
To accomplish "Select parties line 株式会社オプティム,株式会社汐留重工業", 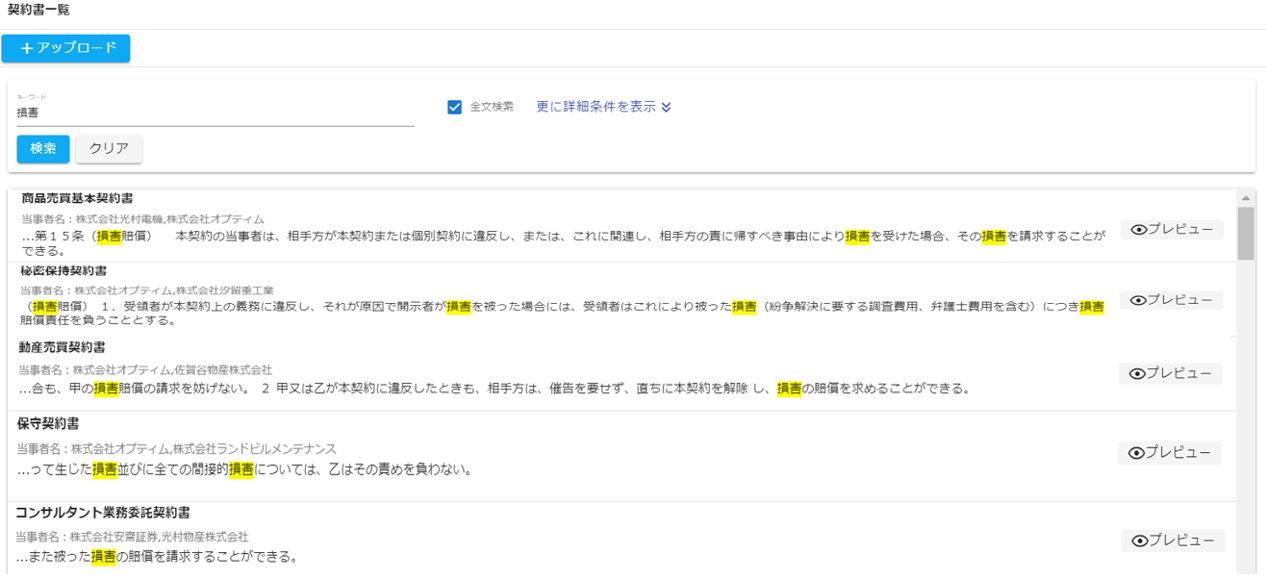I will tap(146, 290).
